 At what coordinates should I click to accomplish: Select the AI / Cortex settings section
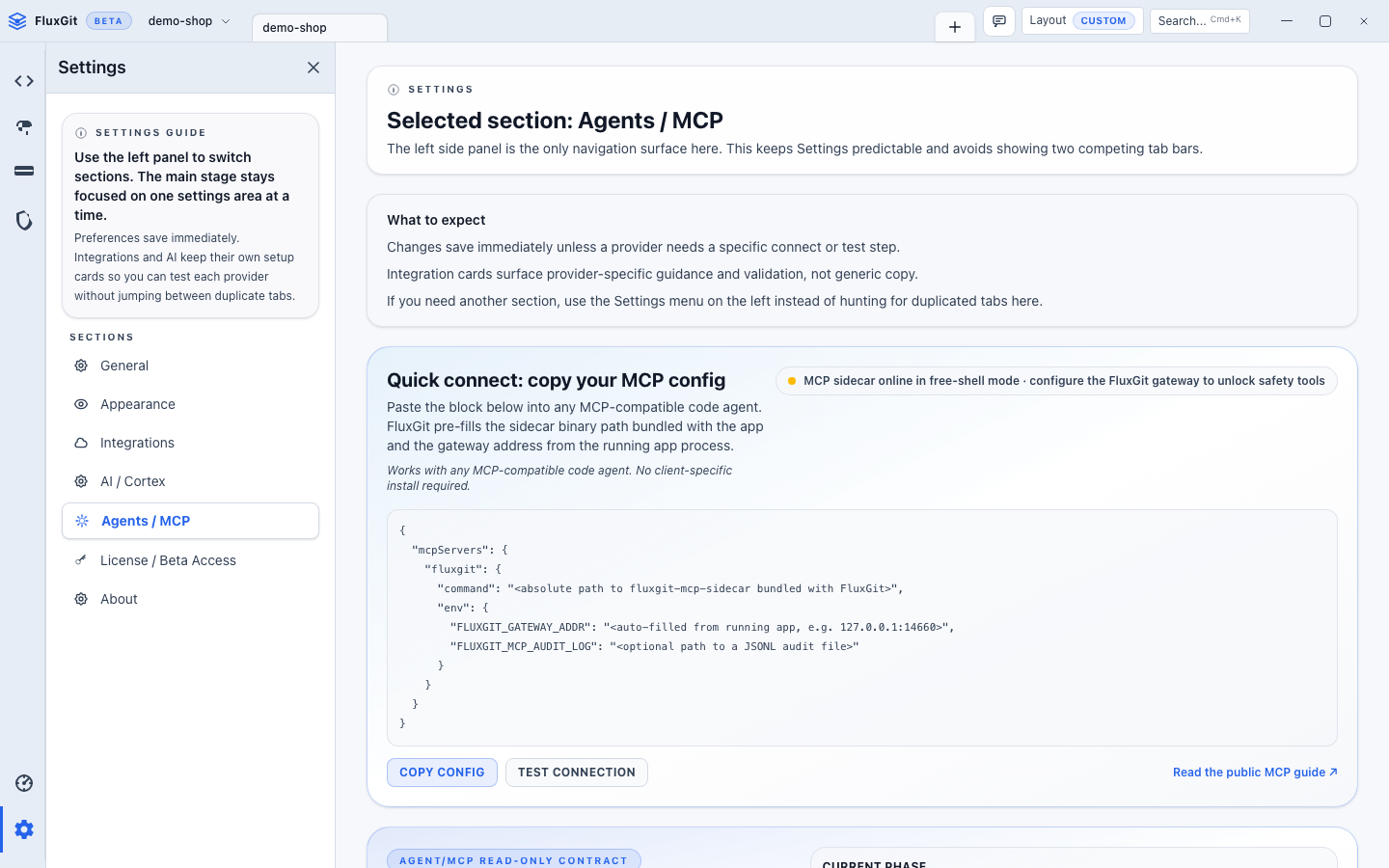tap(190, 481)
